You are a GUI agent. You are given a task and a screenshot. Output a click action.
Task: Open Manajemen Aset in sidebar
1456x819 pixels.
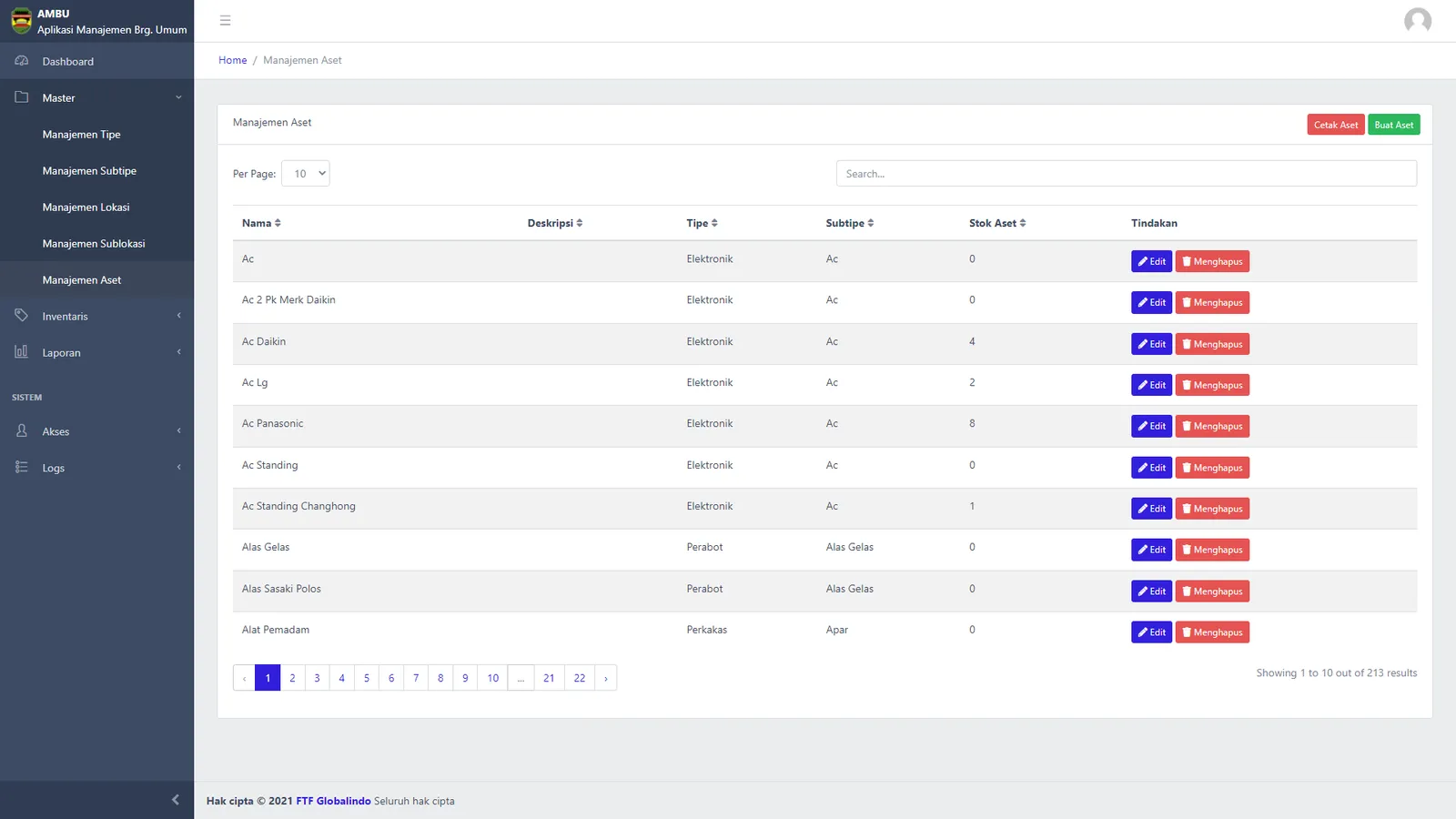tap(96, 279)
